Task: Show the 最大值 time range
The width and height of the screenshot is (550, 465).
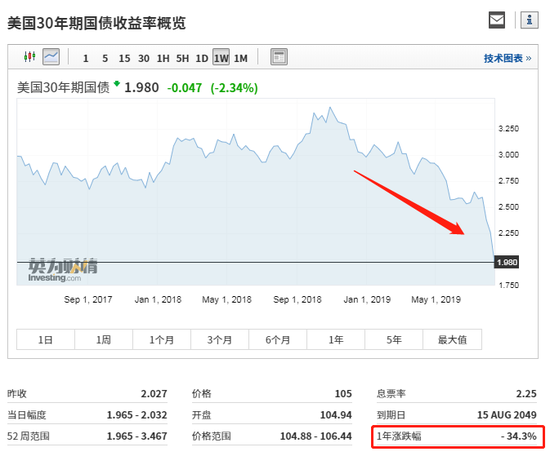Action: [x=452, y=339]
